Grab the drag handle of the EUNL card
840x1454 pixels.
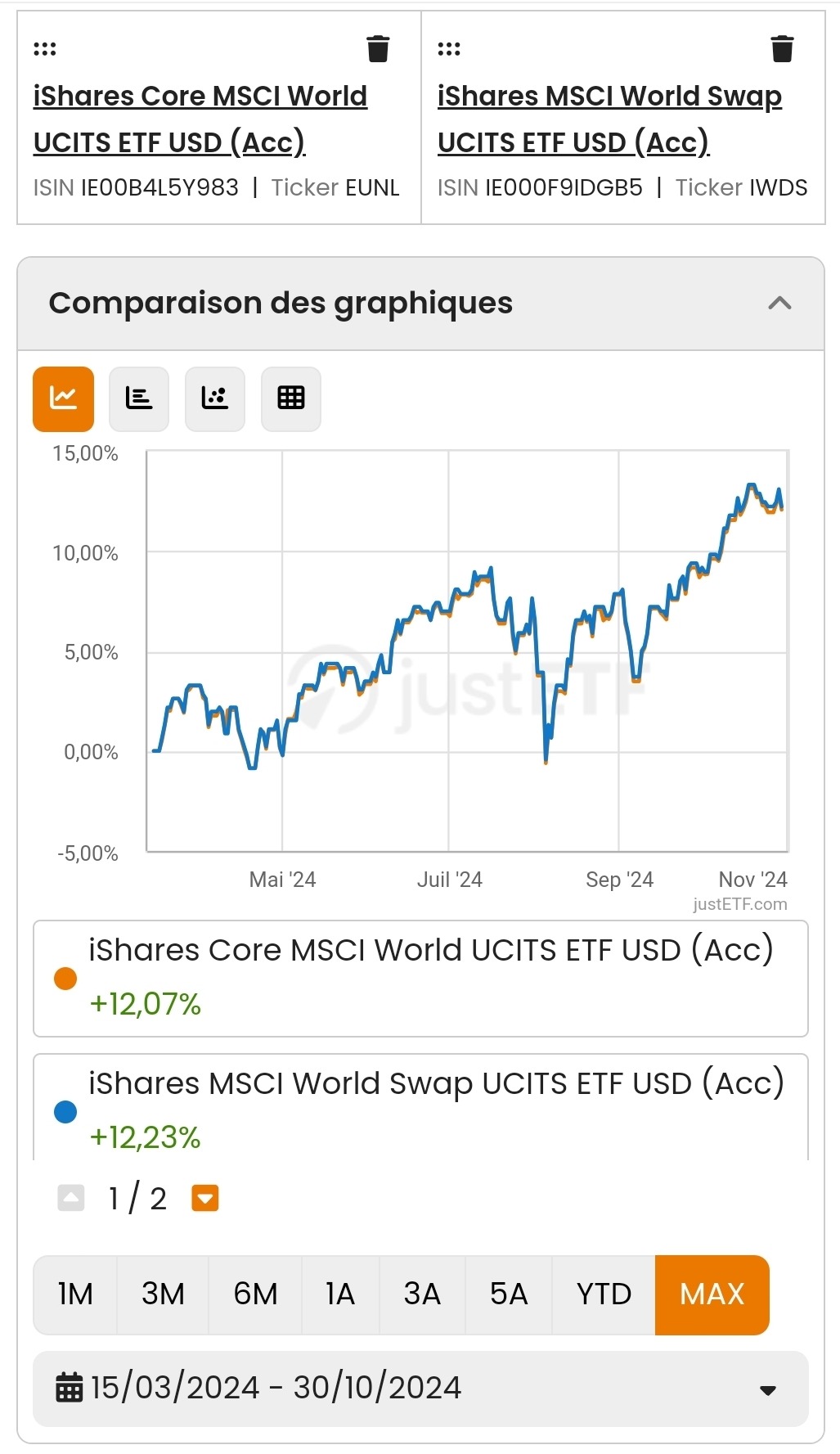coord(45,49)
